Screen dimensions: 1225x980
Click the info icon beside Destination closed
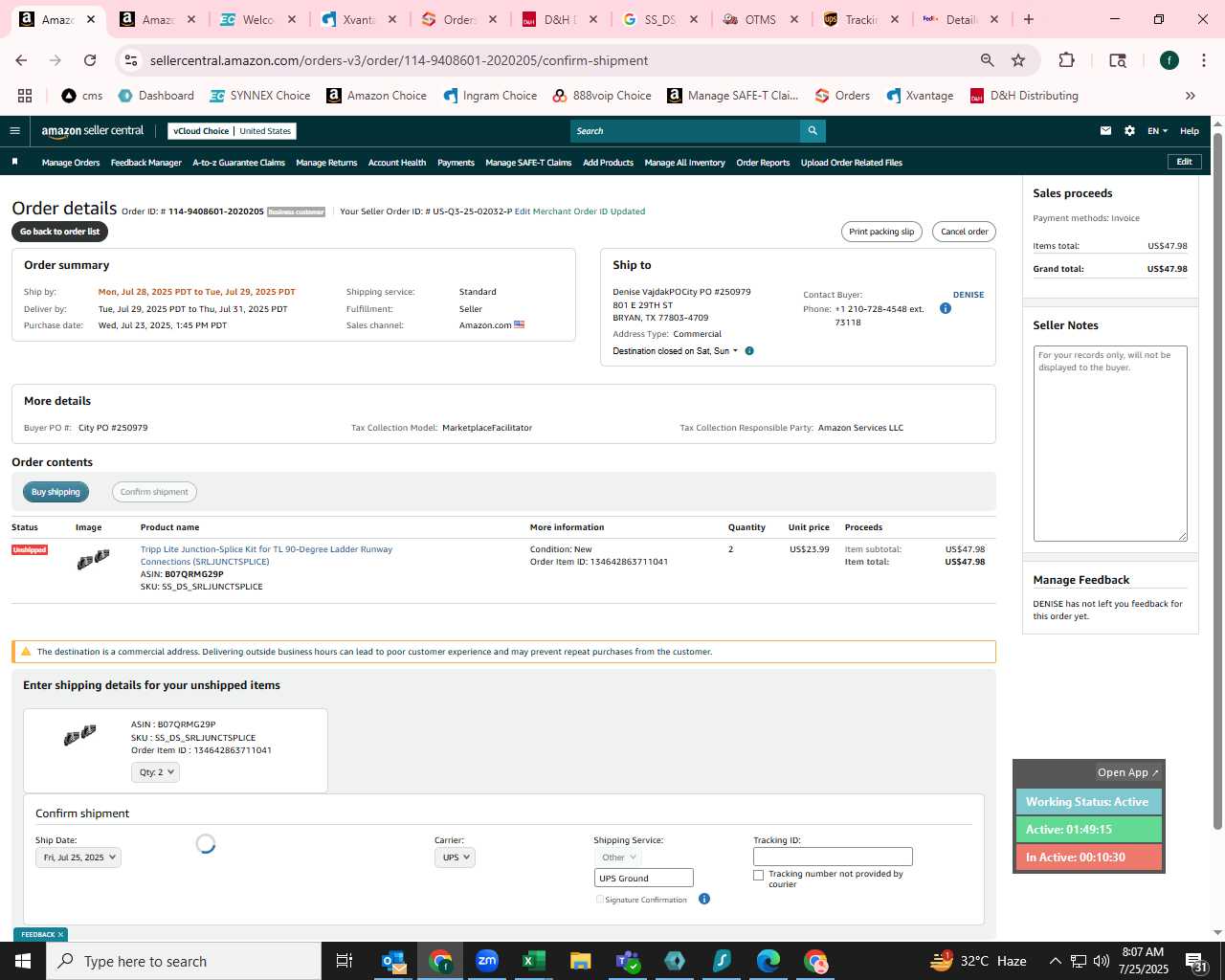pos(749,351)
